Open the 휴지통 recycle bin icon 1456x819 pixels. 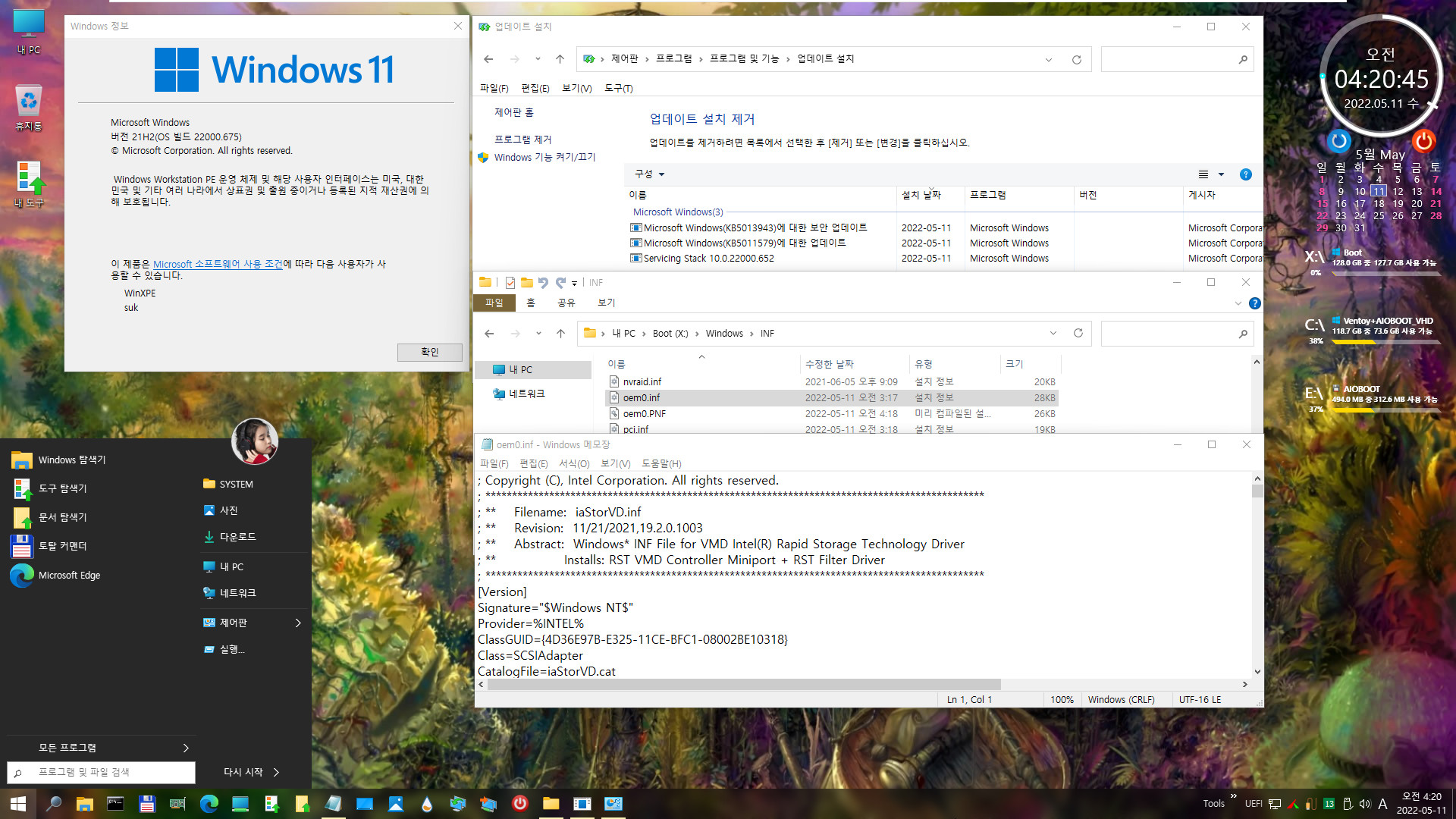[29, 107]
